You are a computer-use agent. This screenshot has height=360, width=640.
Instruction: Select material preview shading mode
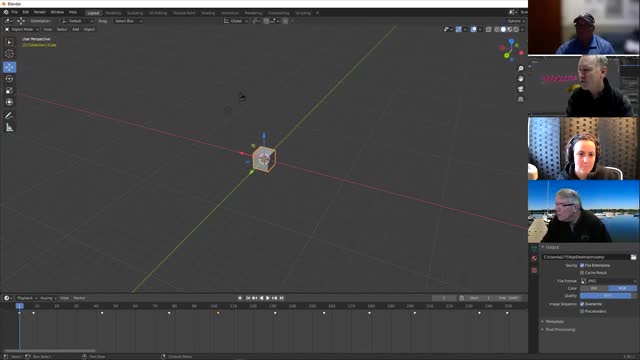pyautogui.click(x=509, y=29)
